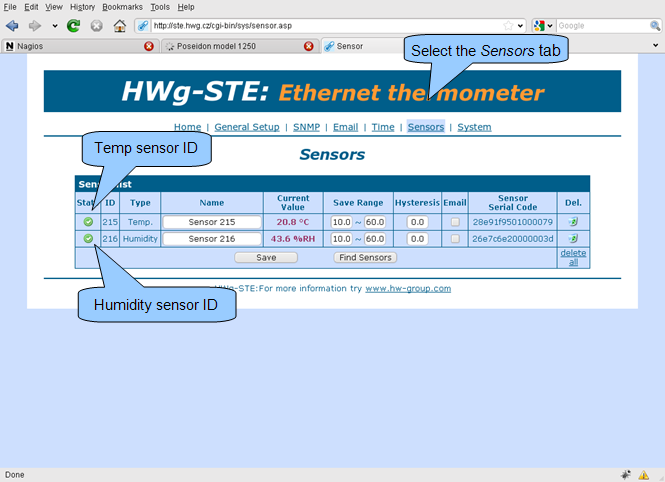665x482 pixels.
Task: Switch to the Nagios browser tab
Action: click(80, 46)
